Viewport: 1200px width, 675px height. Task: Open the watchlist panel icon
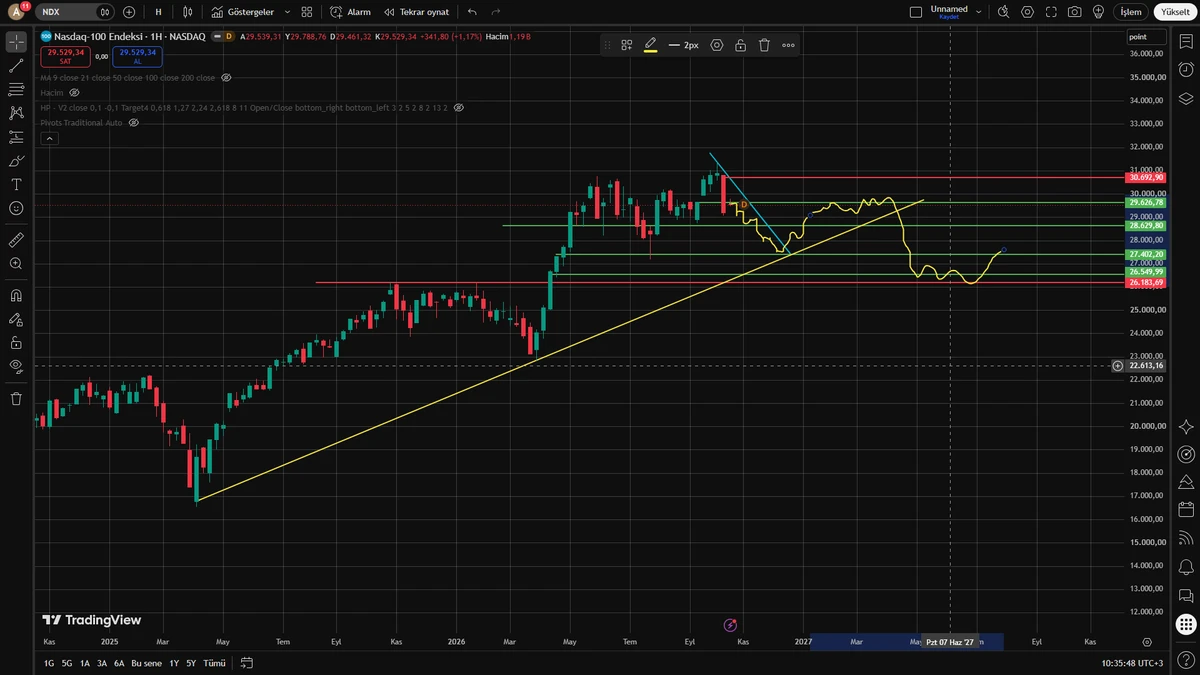click(x=1186, y=42)
